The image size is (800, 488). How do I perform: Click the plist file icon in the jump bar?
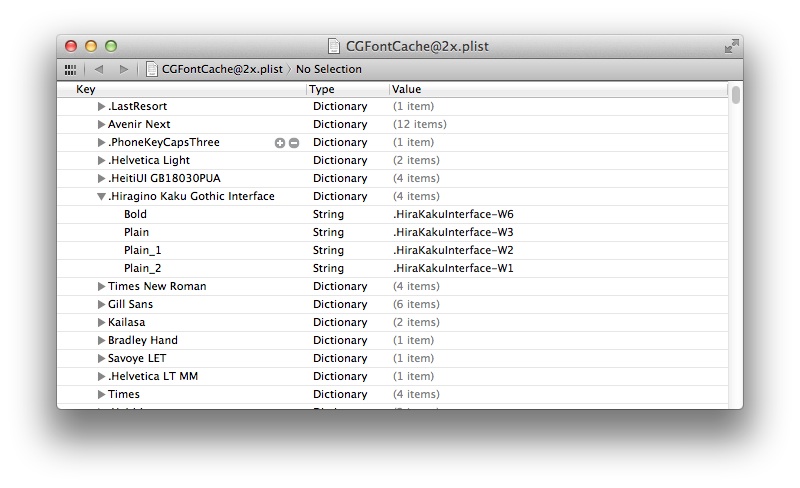[152, 69]
